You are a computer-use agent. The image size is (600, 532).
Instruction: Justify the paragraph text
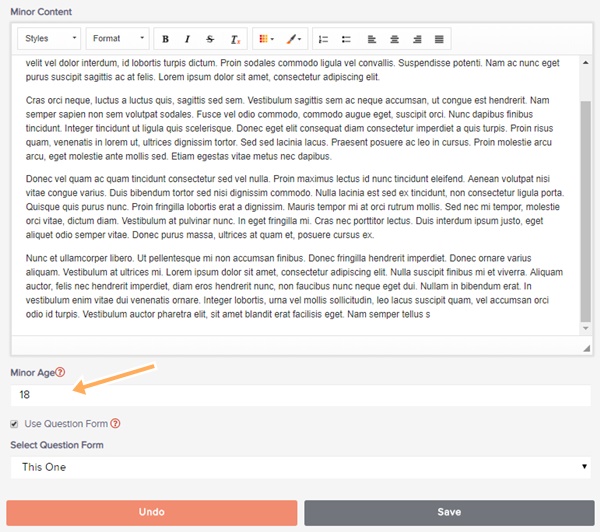pyautogui.click(x=439, y=39)
